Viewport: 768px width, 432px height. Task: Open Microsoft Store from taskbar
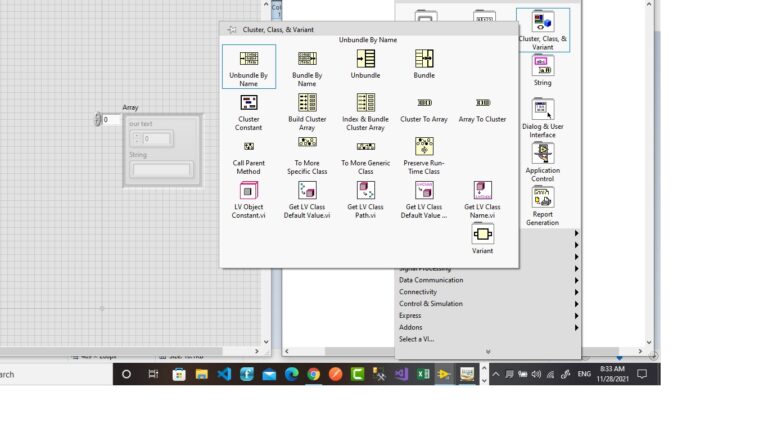(179, 374)
